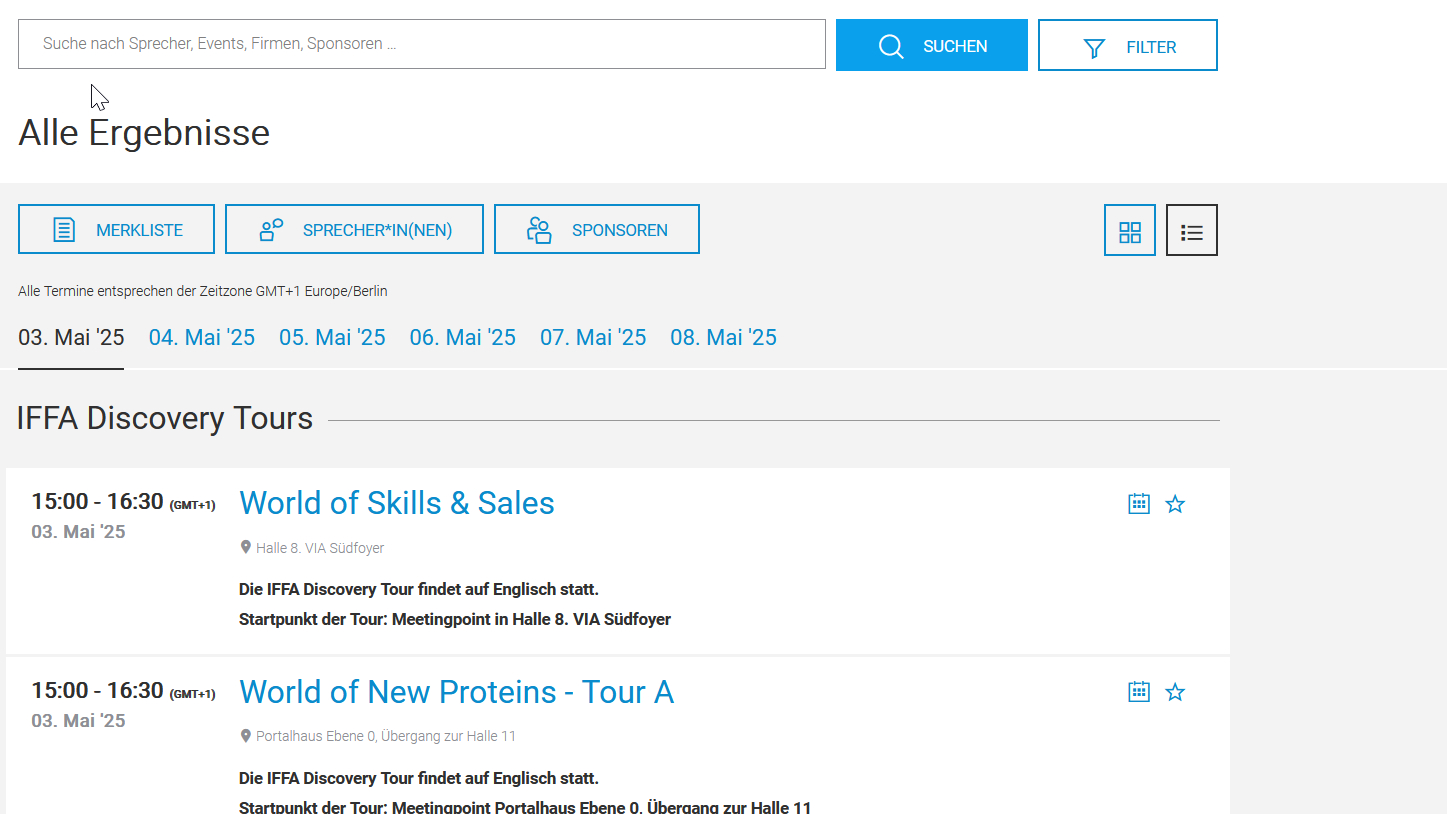Open World of New Proteins - Tour A
This screenshot has width=1447, height=814.
point(456,692)
